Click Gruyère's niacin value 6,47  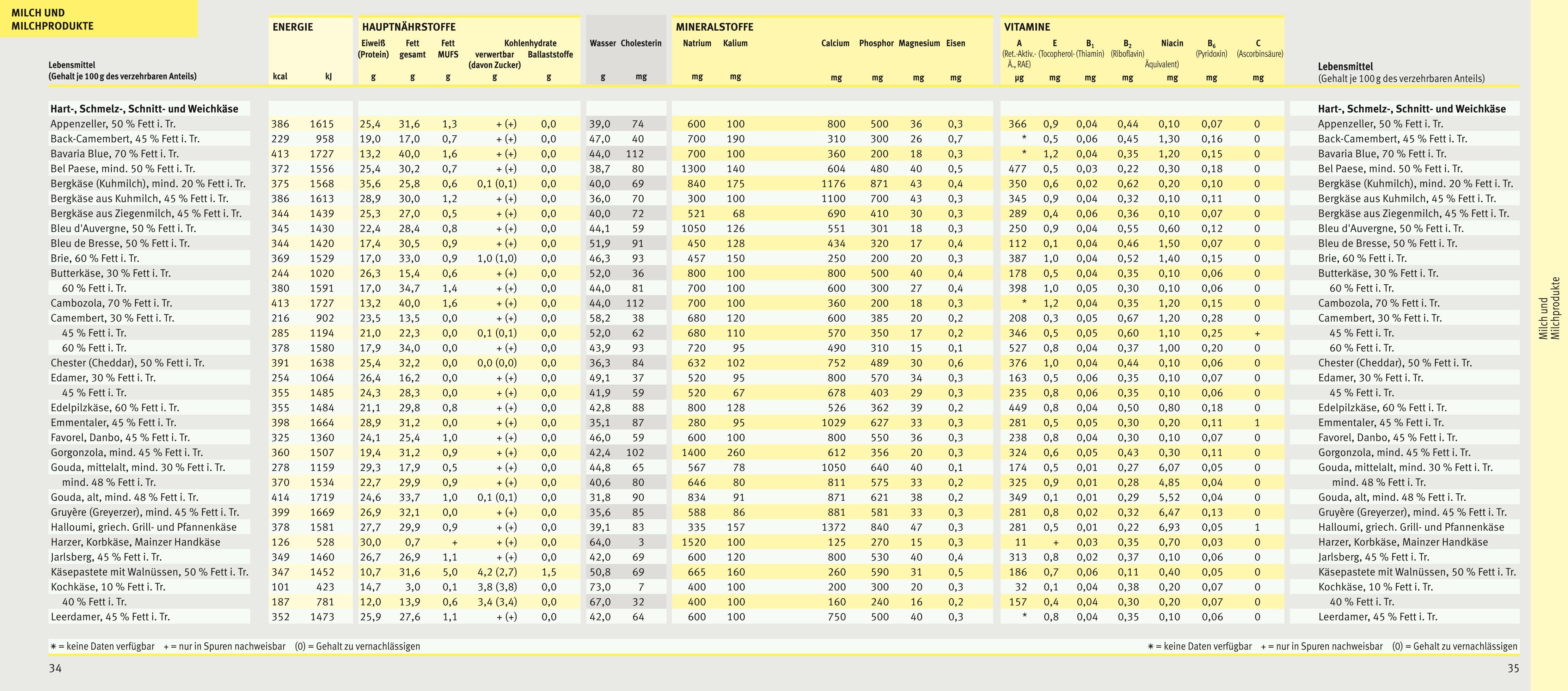click(x=1169, y=513)
